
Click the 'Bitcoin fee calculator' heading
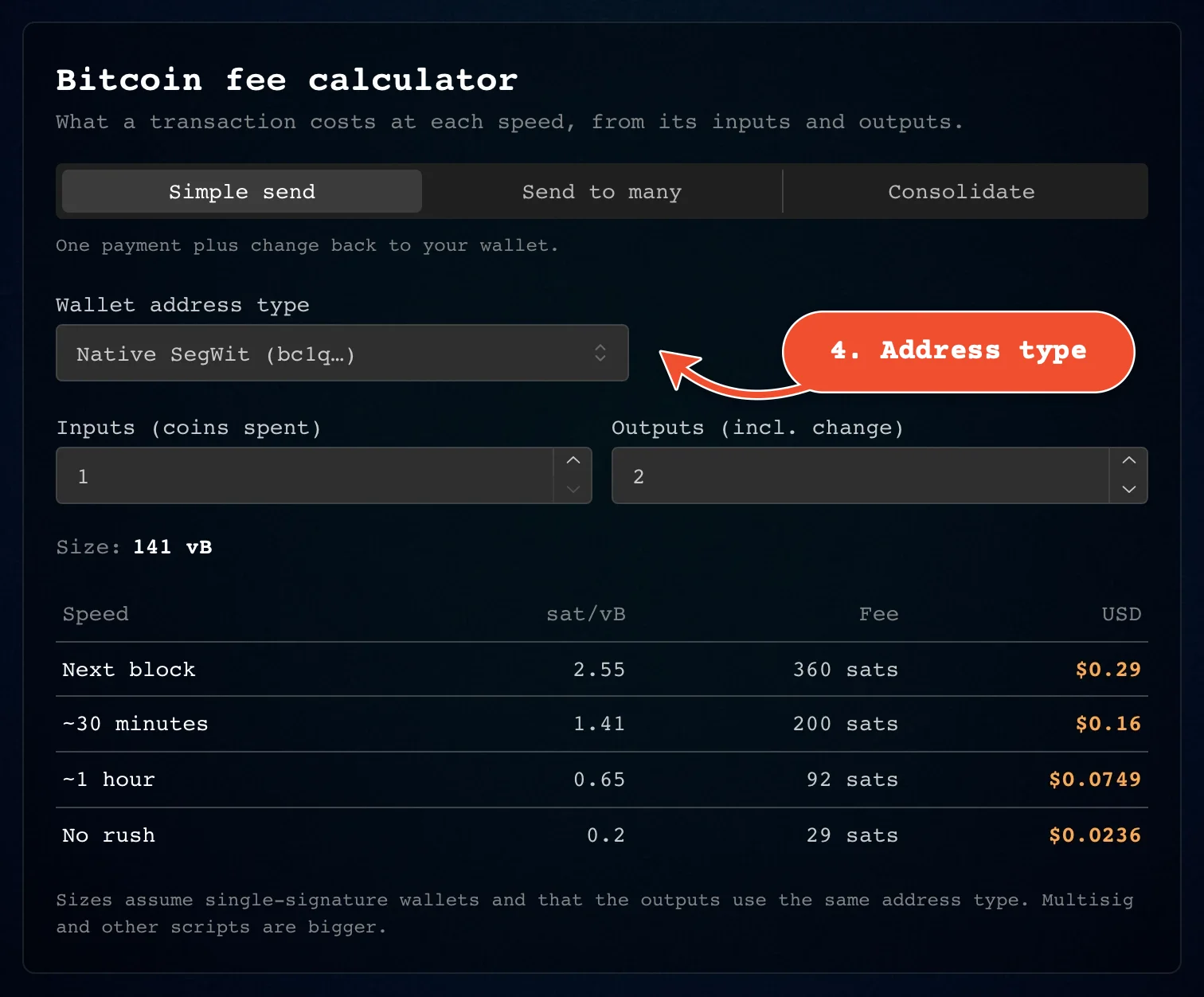point(287,80)
